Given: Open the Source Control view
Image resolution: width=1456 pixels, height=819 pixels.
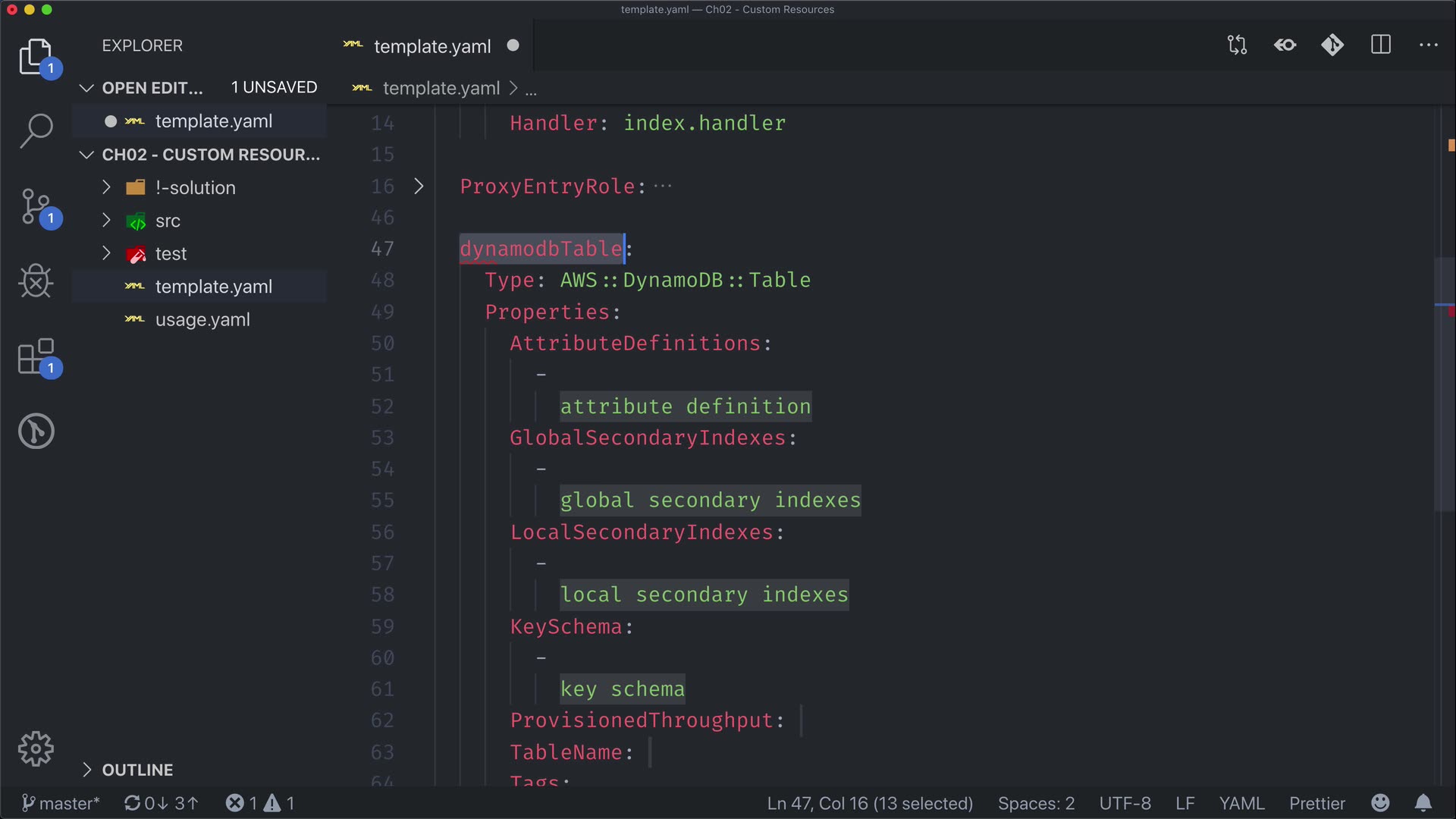Looking at the screenshot, I should point(36,206).
